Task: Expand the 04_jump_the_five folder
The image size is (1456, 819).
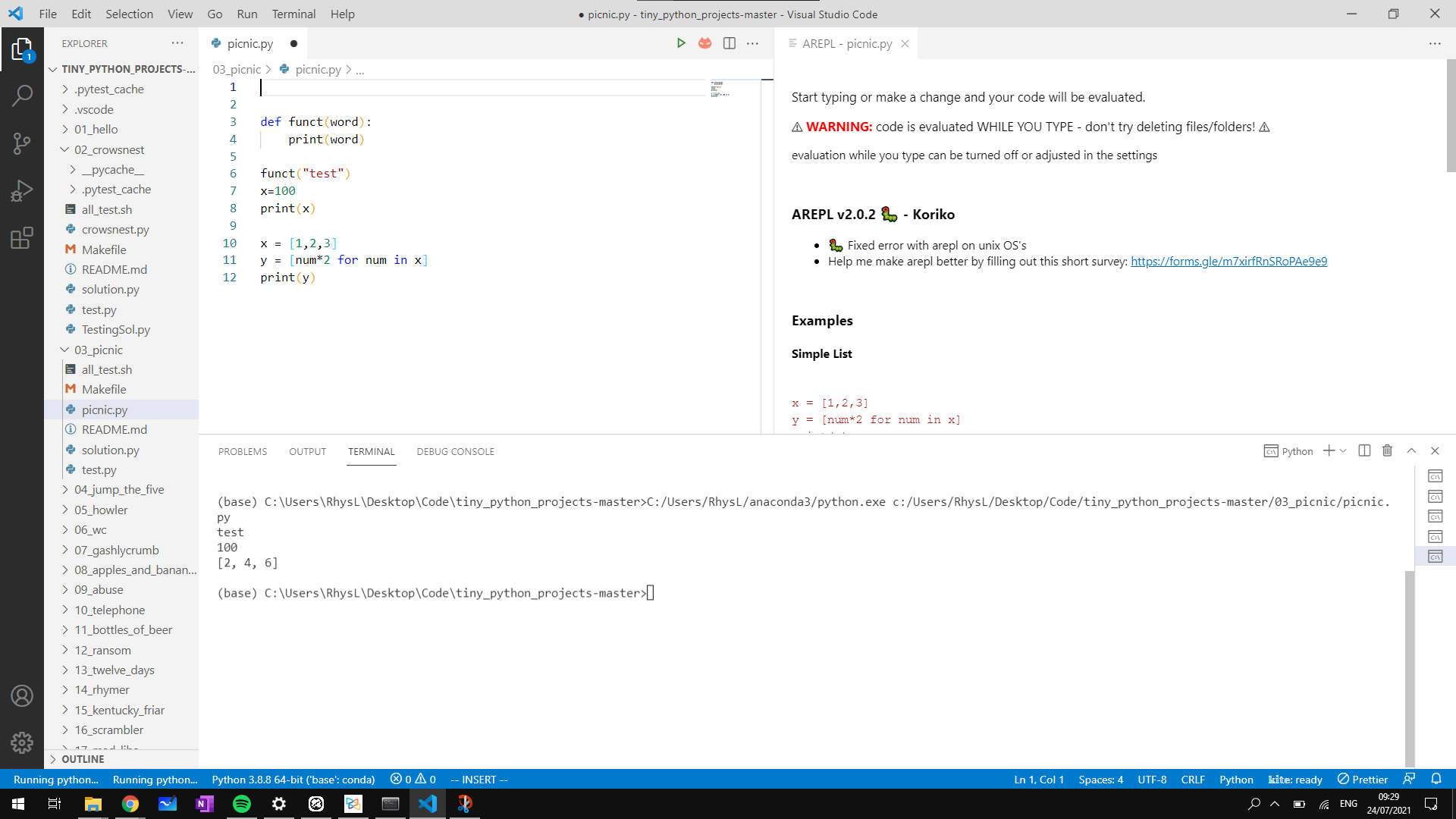Action: 119,489
